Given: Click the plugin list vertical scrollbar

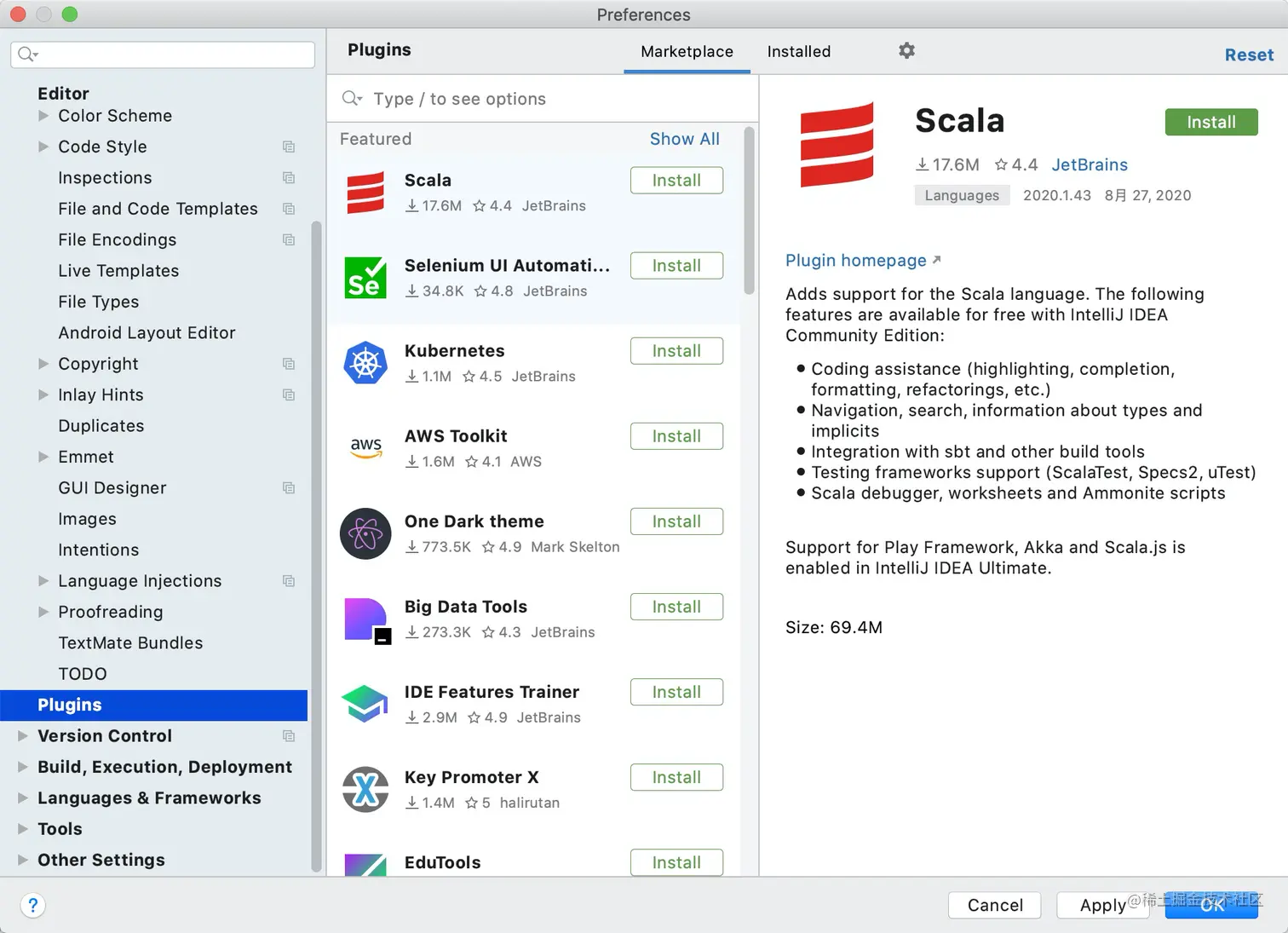Looking at the screenshot, I should point(749,210).
